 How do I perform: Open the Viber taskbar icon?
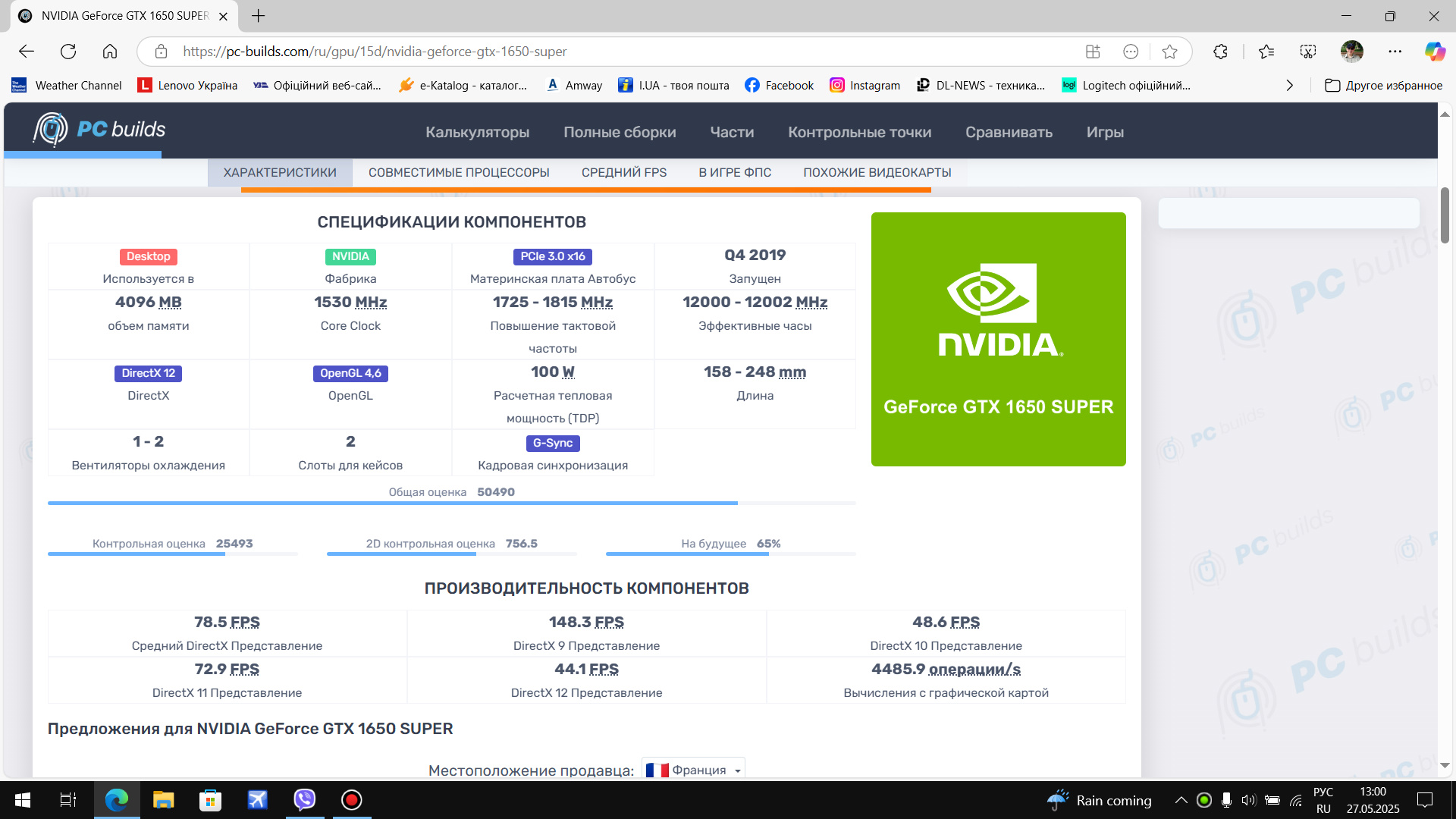coord(304,800)
